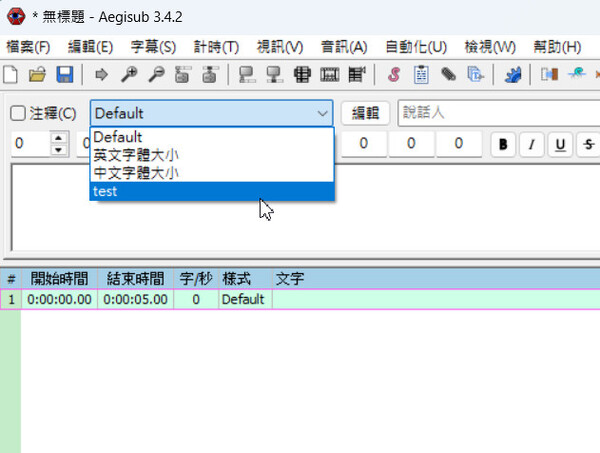
Task: Click the new subtitles file icon
Action: pyautogui.click(x=11, y=74)
